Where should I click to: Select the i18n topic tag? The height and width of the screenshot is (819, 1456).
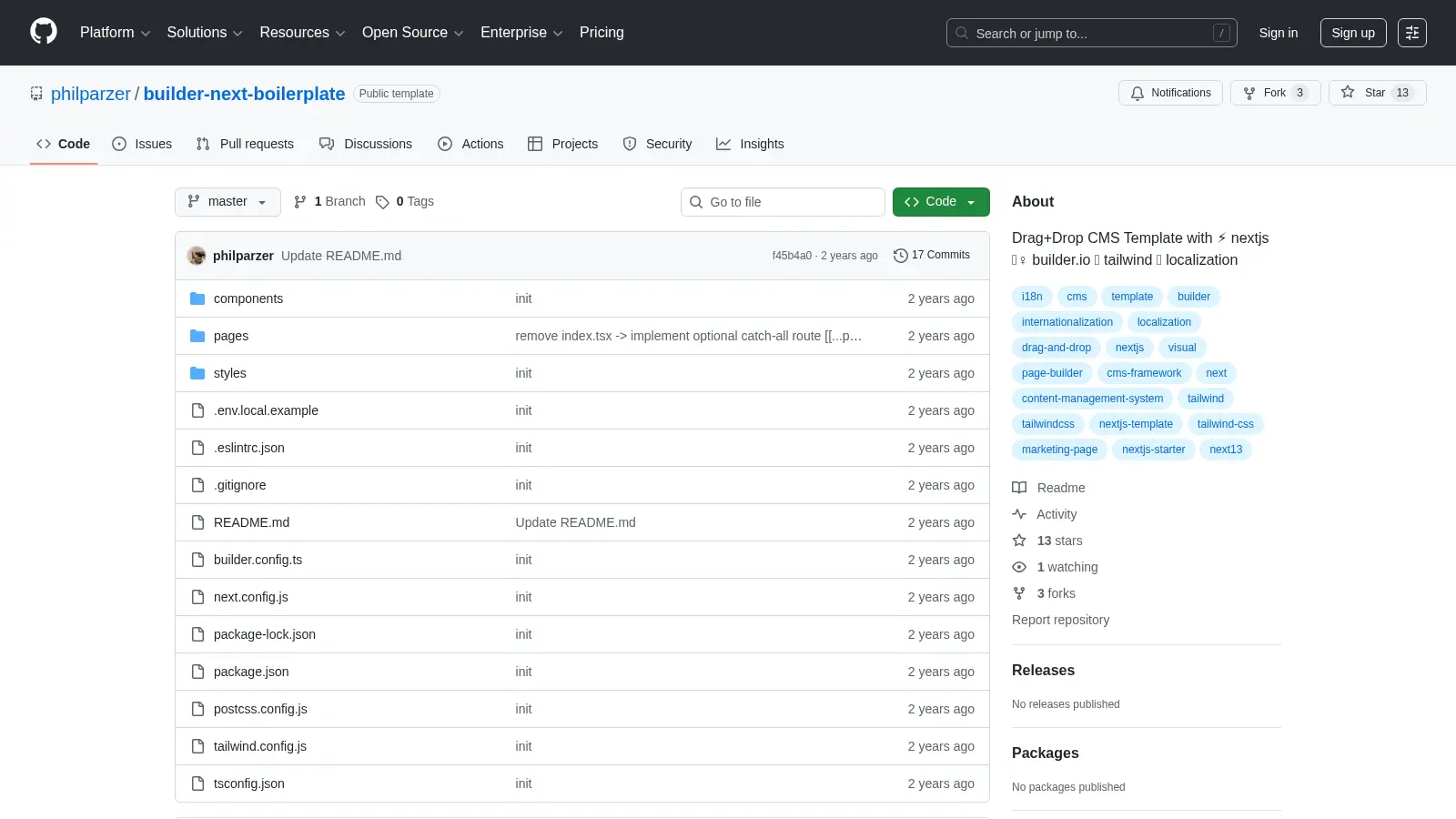coord(1032,297)
